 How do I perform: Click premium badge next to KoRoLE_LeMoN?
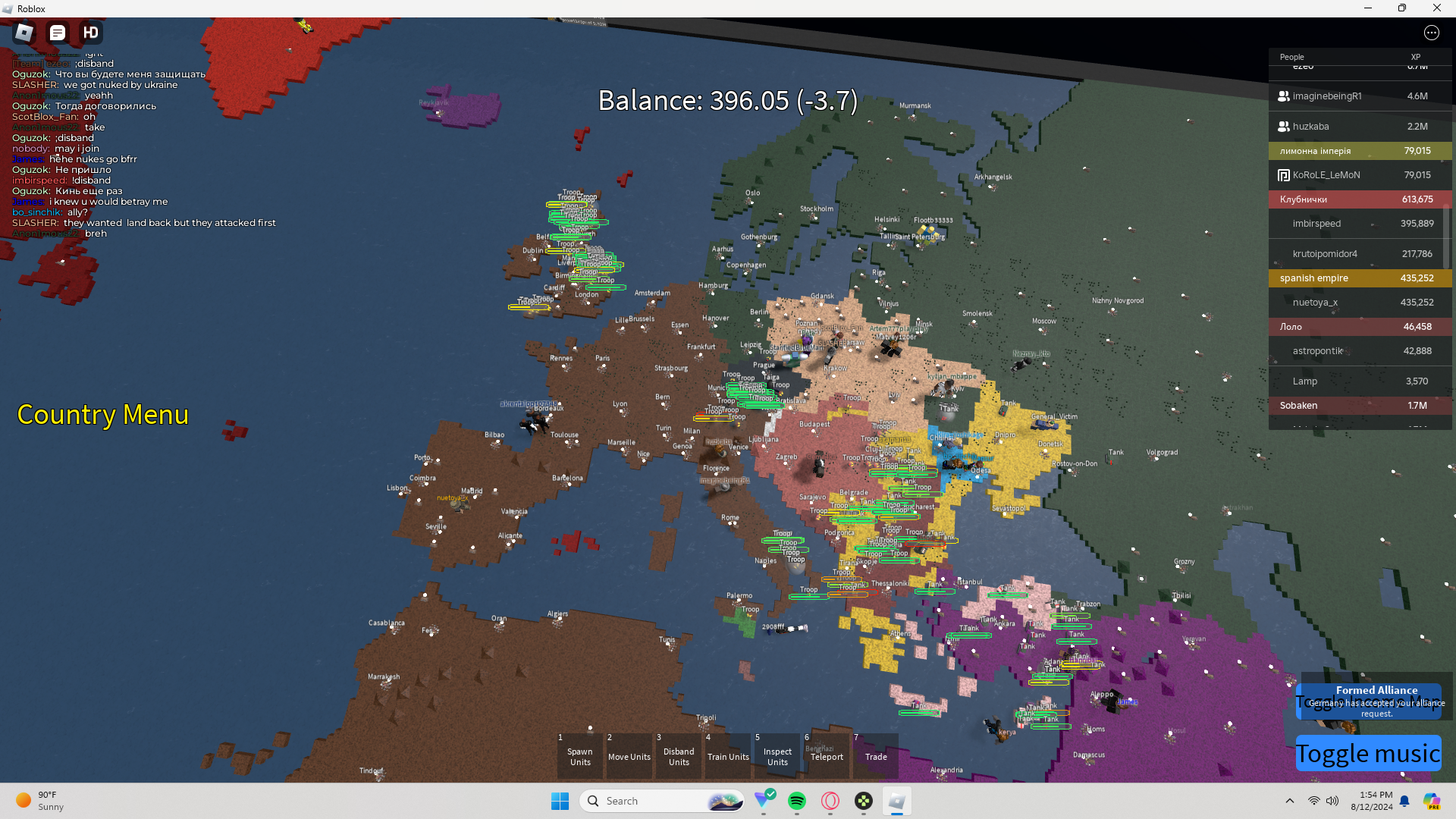(1283, 175)
